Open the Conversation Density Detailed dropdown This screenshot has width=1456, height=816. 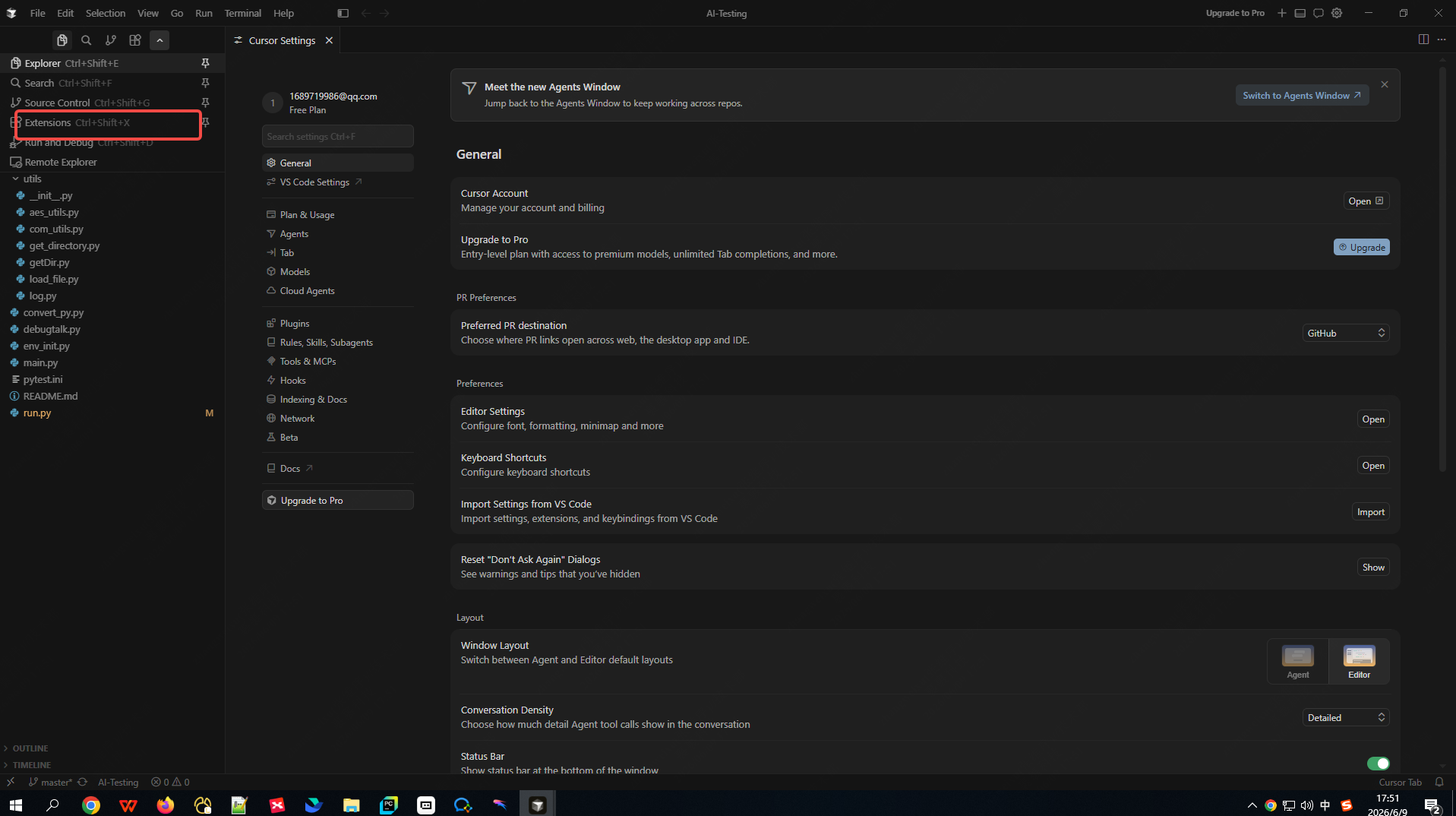(1346, 717)
